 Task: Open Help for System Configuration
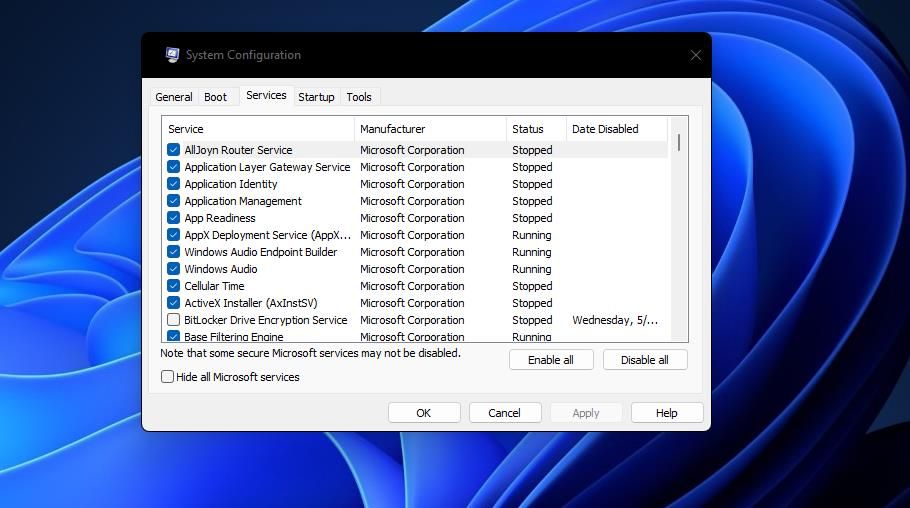[667, 413]
